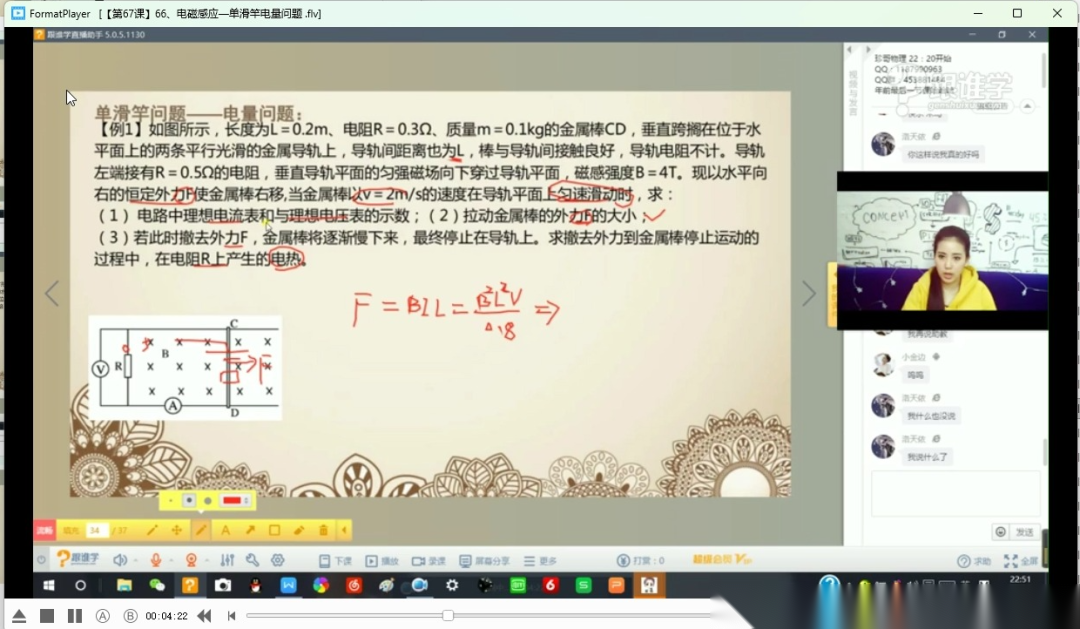
Task: Collapse the yellow annotation toolbar with arrow
Action: click(344, 530)
